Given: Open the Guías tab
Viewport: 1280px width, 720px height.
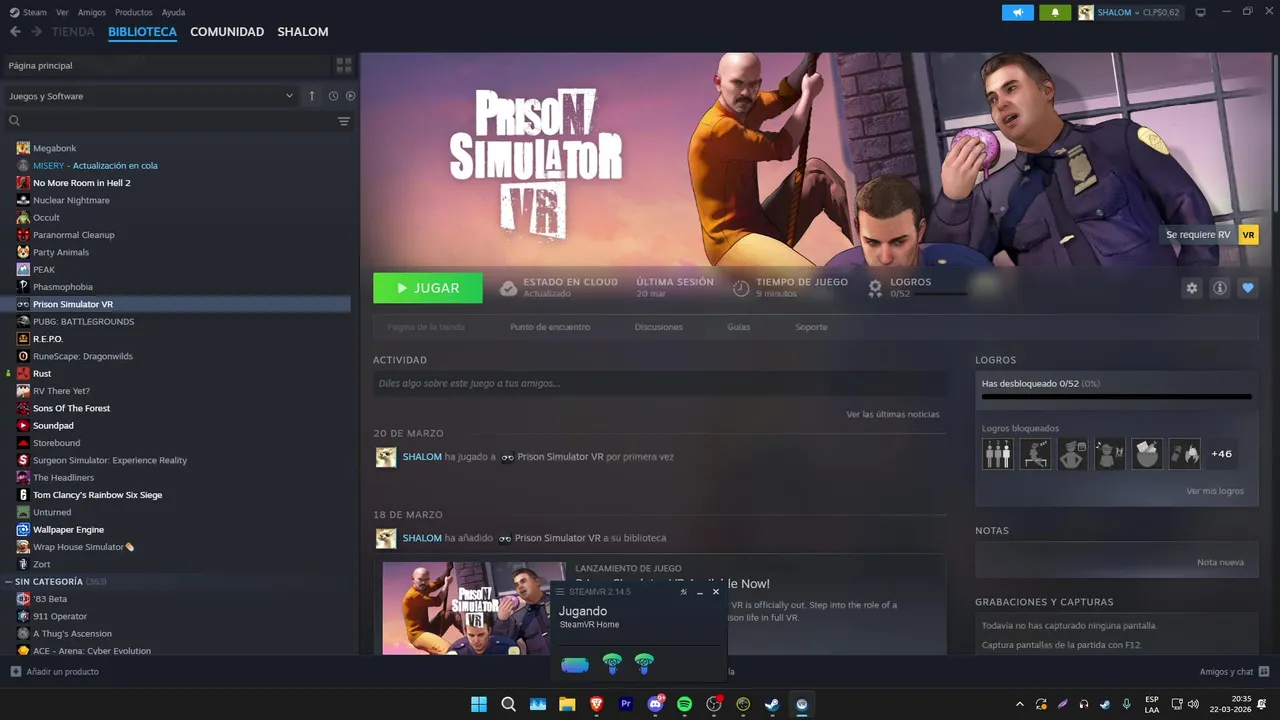Looking at the screenshot, I should tap(739, 327).
